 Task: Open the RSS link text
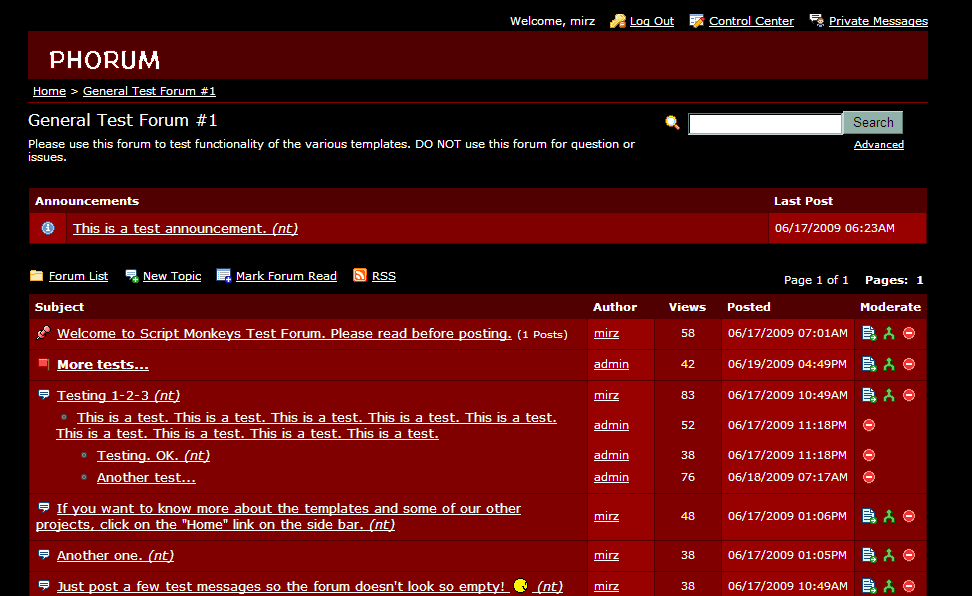(384, 276)
